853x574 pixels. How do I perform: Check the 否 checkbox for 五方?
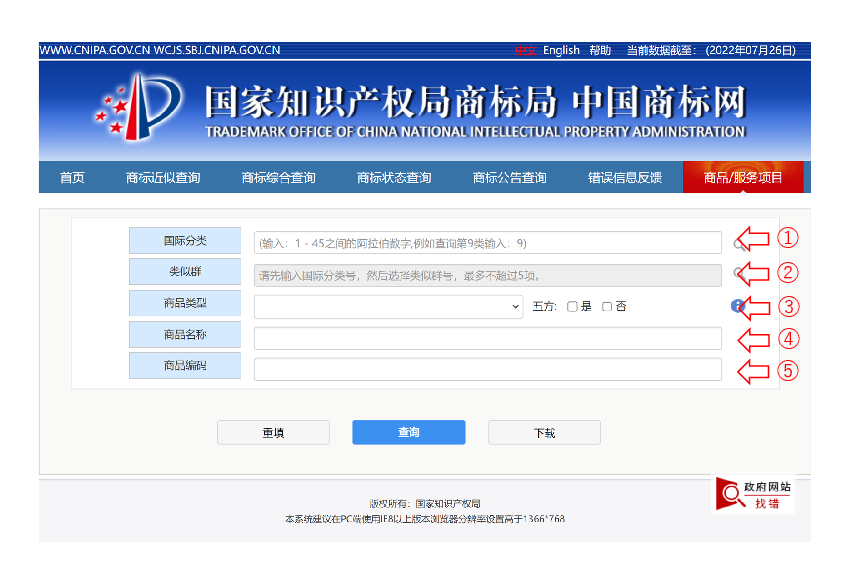[x=607, y=307]
